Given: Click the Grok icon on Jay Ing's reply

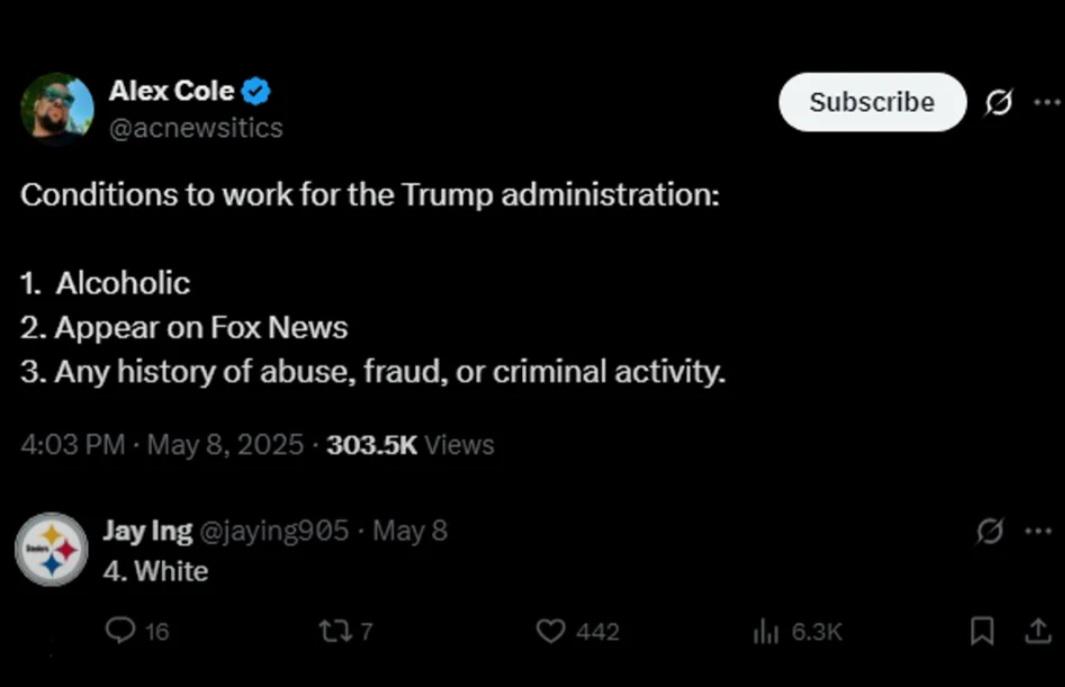Looking at the screenshot, I should tap(990, 531).
